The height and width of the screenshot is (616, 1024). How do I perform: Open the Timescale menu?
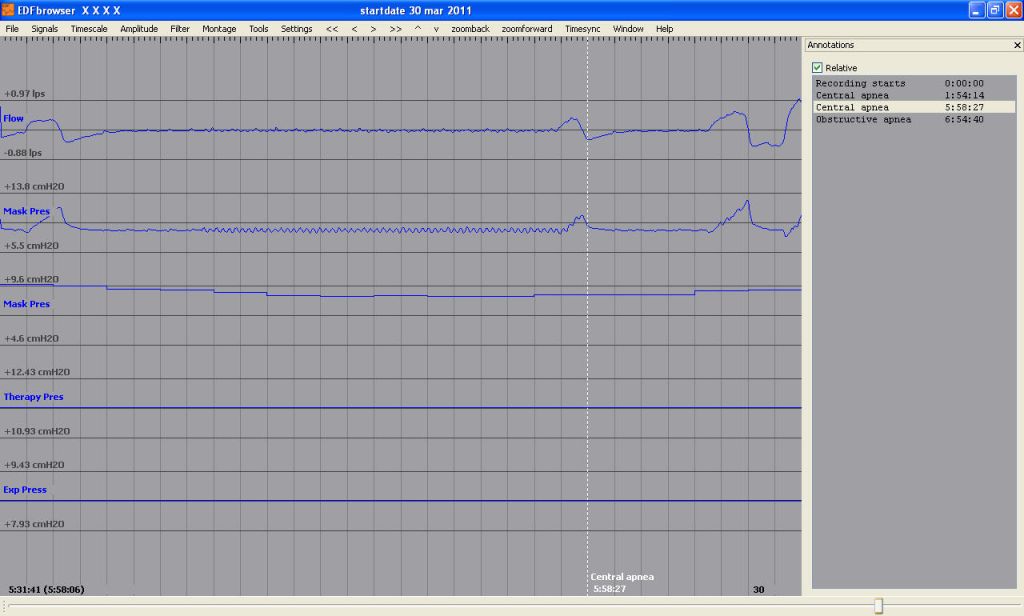tap(89, 29)
